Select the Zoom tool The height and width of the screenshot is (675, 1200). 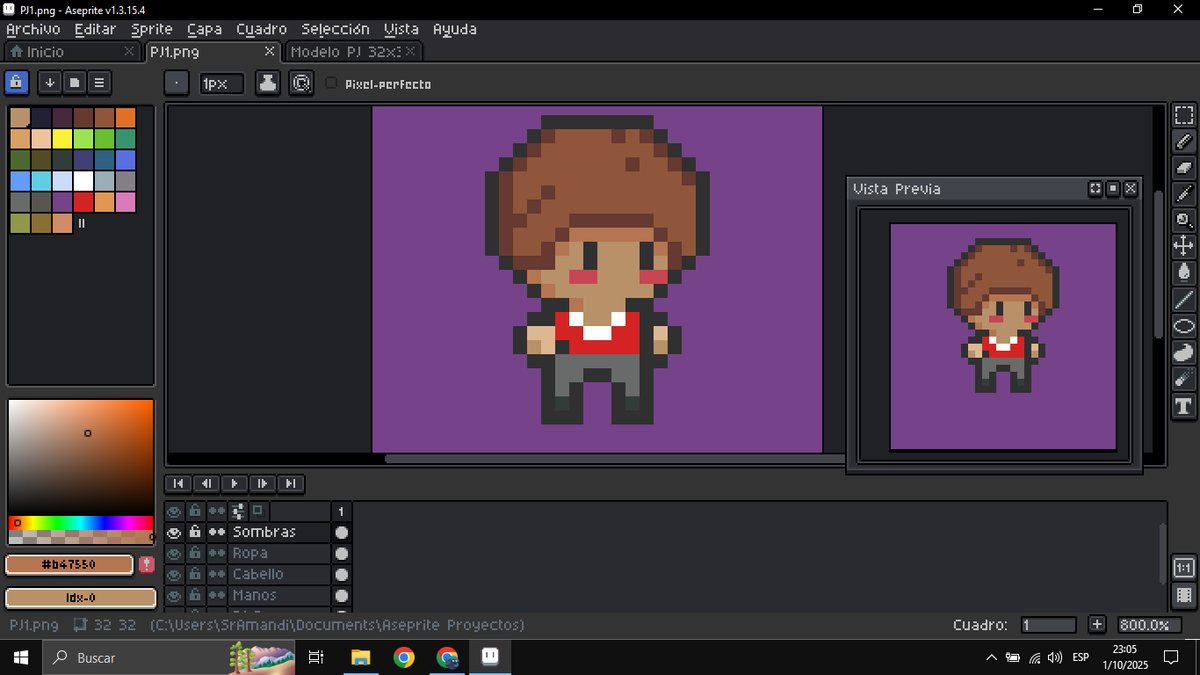(1184, 220)
